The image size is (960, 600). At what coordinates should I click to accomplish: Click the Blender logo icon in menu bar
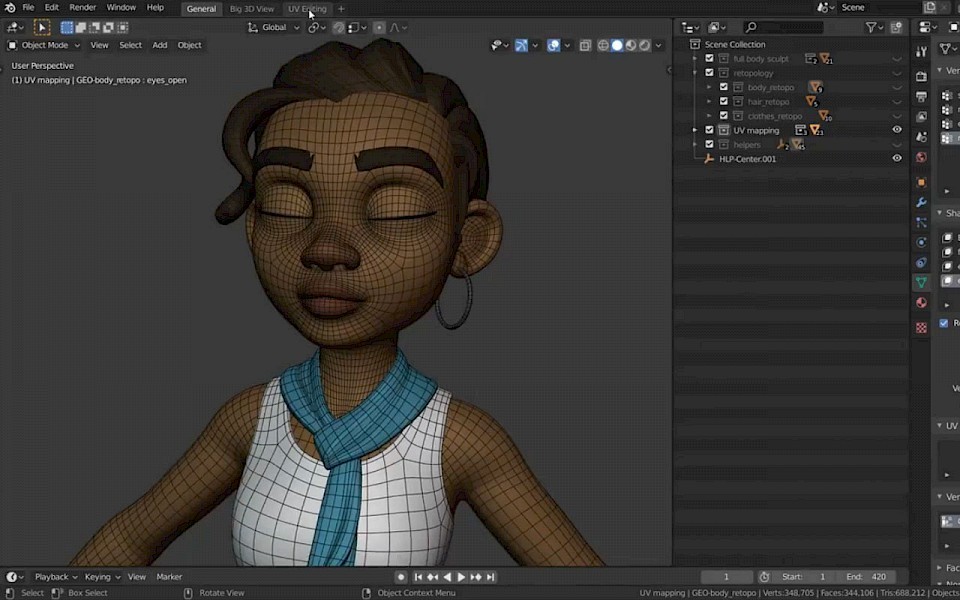(10, 8)
